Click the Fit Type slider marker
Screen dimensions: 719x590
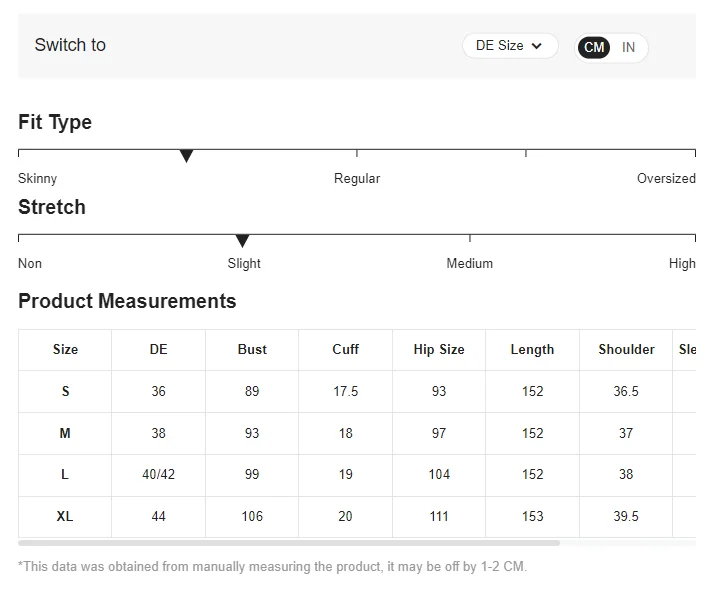coord(186,156)
